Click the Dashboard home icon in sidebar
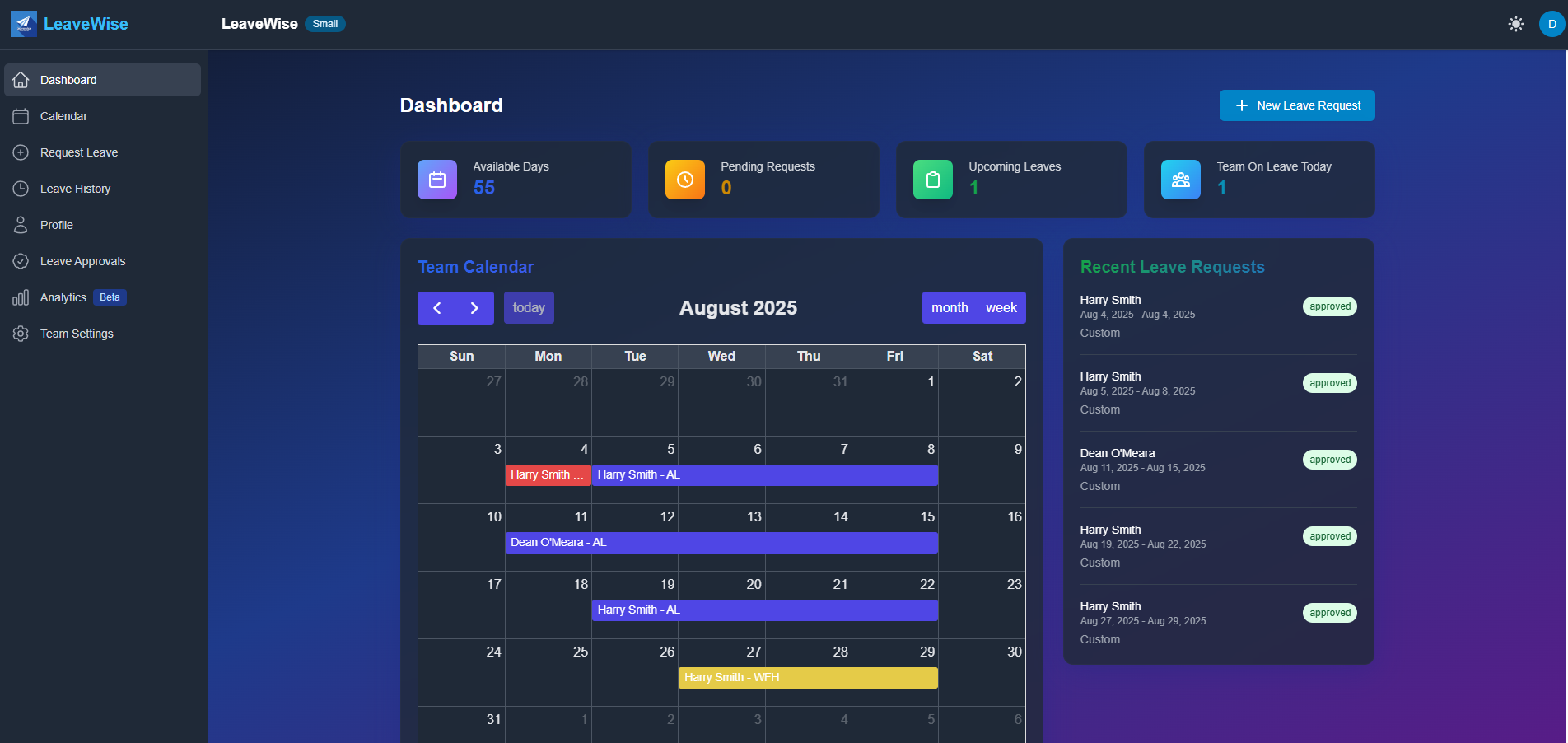1568x743 pixels. [x=21, y=80]
